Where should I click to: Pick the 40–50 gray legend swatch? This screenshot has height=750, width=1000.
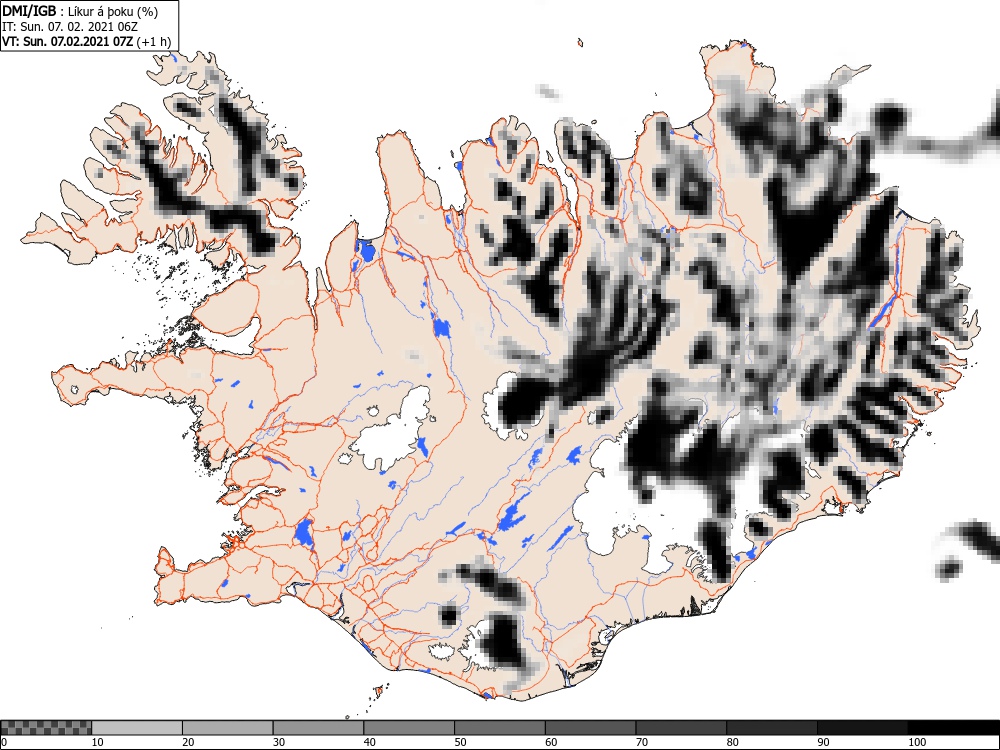click(409, 728)
